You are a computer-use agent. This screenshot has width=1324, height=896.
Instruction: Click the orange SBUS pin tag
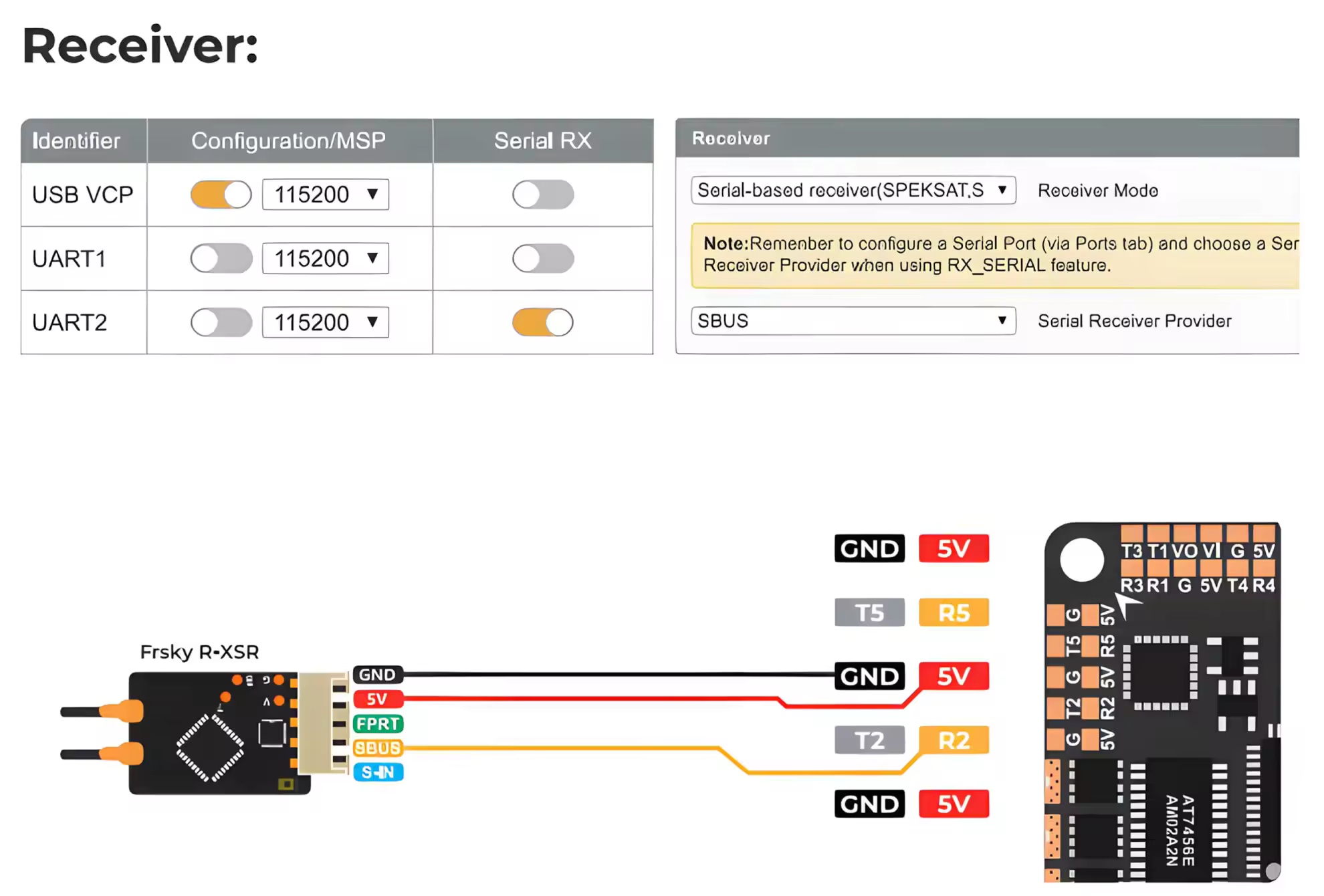coord(378,748)
